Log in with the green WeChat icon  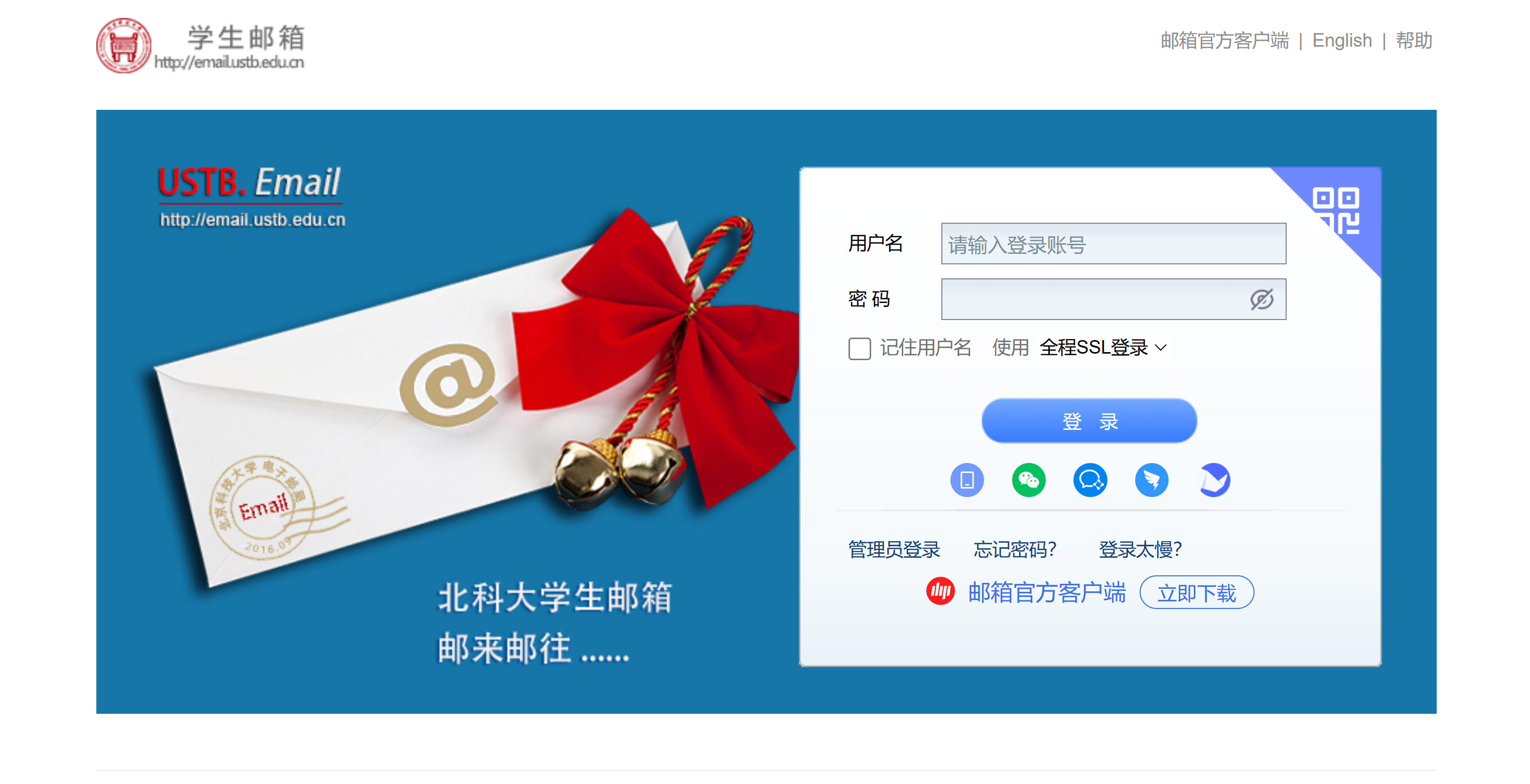[1029, 480]
